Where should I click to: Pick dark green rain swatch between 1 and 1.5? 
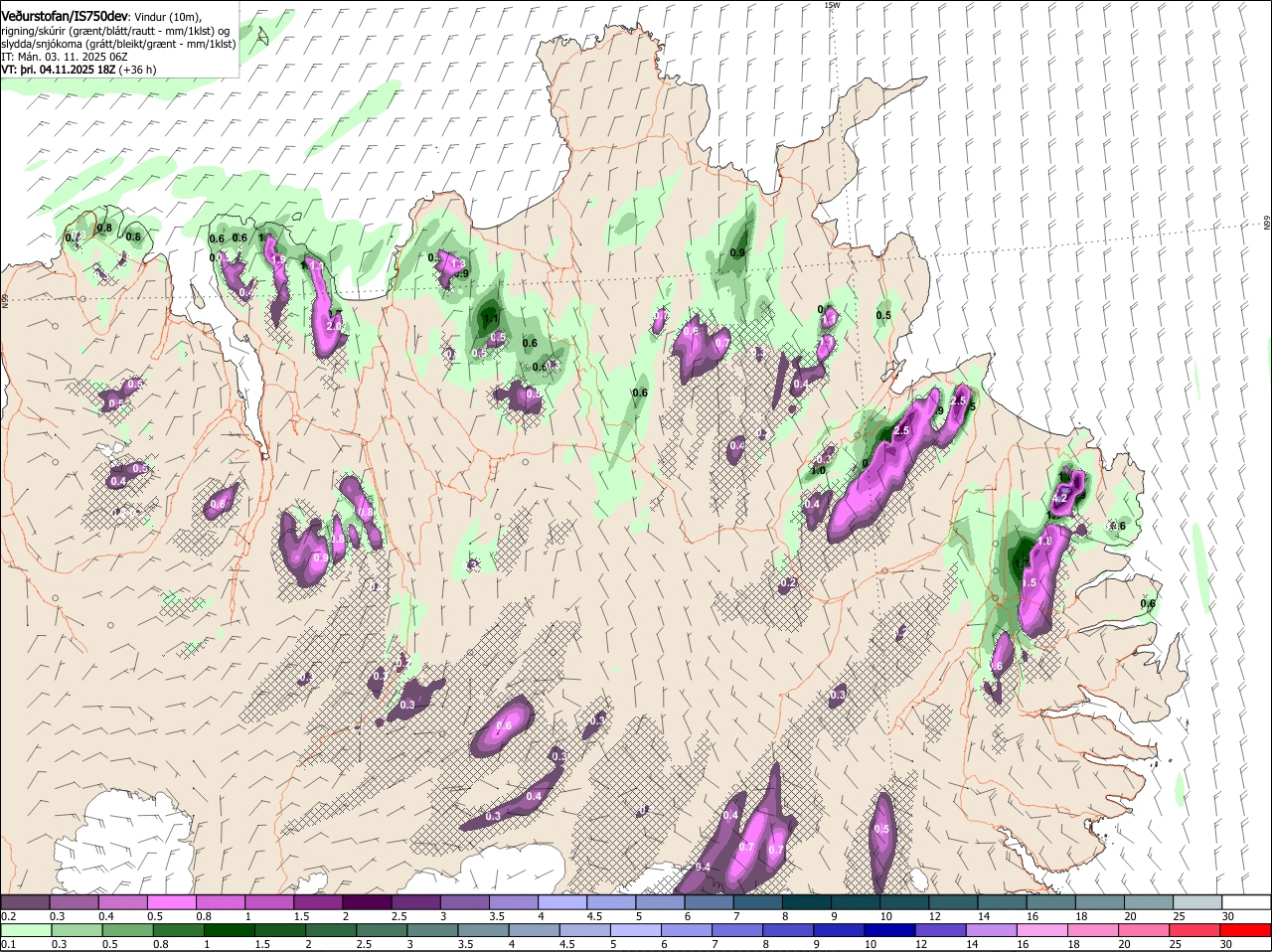point(228,931)
